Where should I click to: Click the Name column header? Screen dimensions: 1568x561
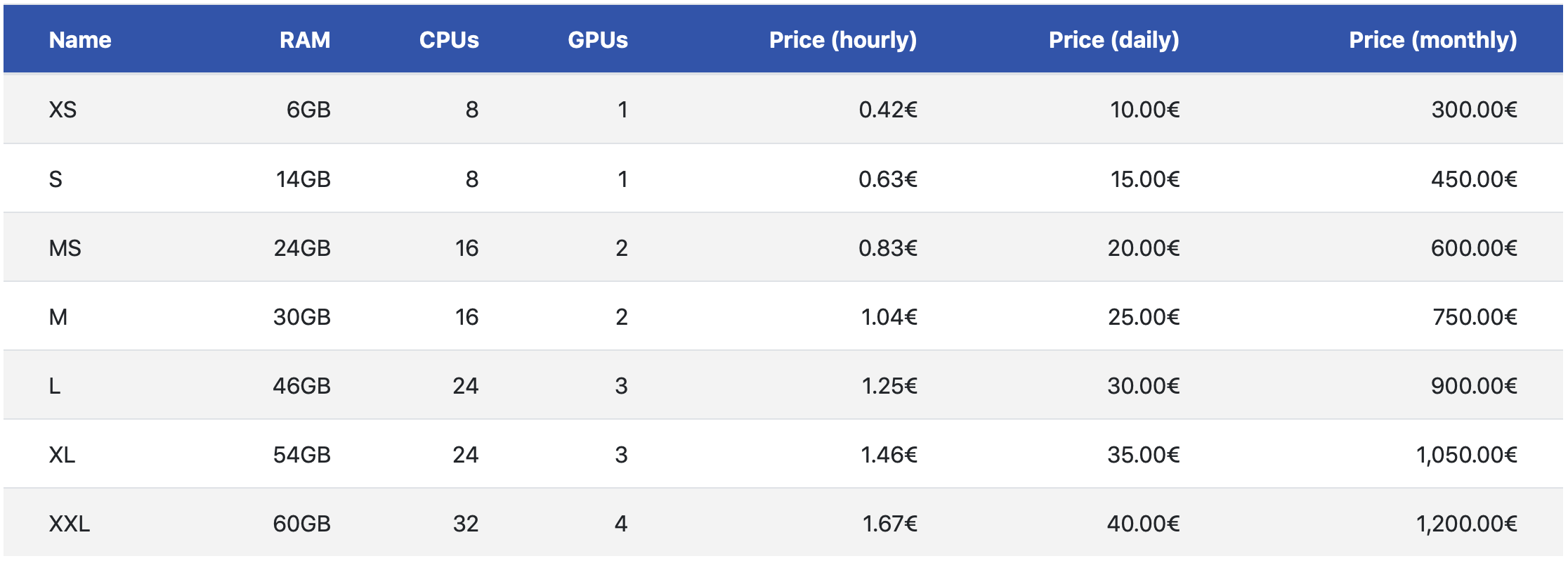80,40
